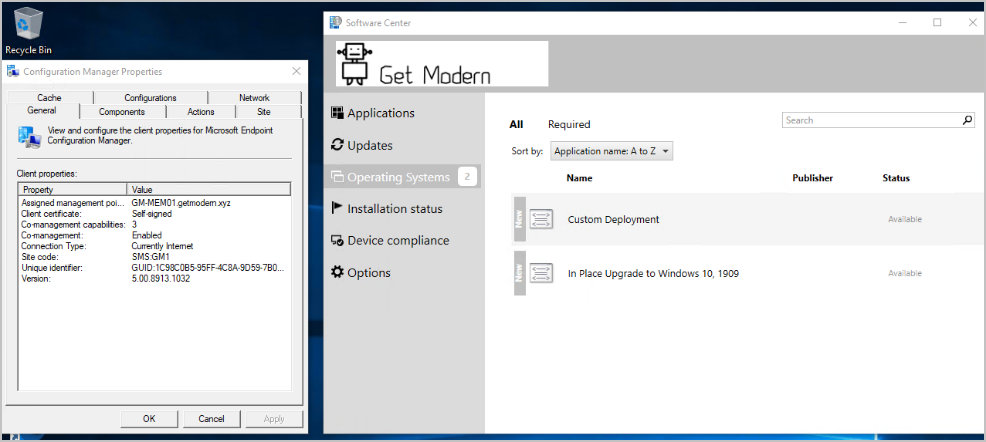986x442 pixels.
Task: Open Installation status section
Action: (395, 209)
